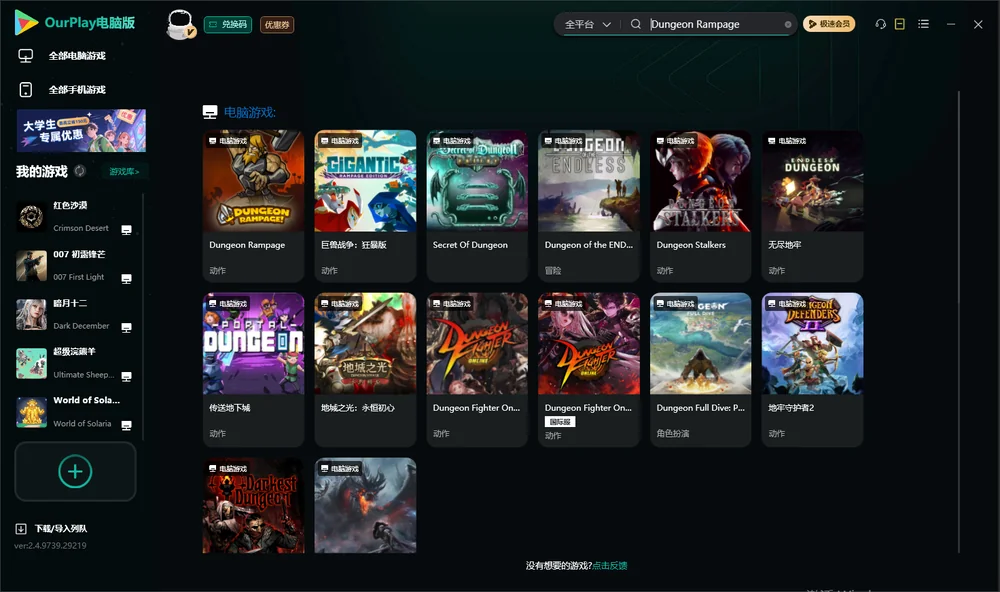The height and width of the screenshot is (592, 1000).
Task: Click the results vertical scrollbar
Action: pos(959,322)
